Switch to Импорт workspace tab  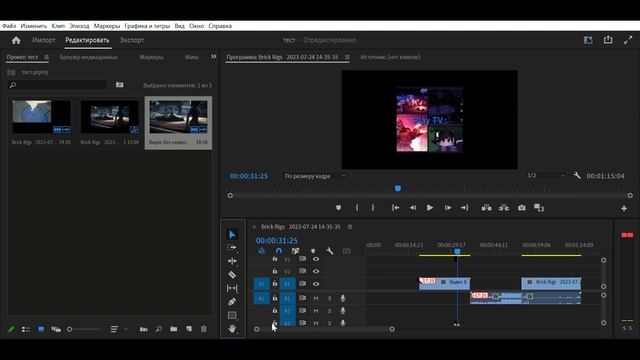coord(44,40)
